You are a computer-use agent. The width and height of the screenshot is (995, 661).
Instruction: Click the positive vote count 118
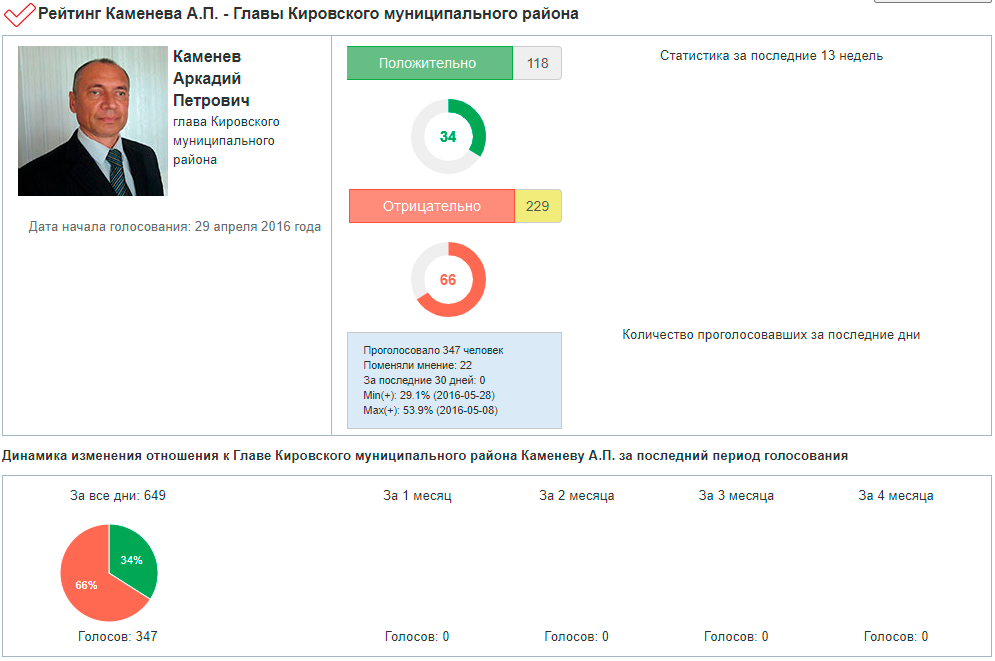(537, 63)
